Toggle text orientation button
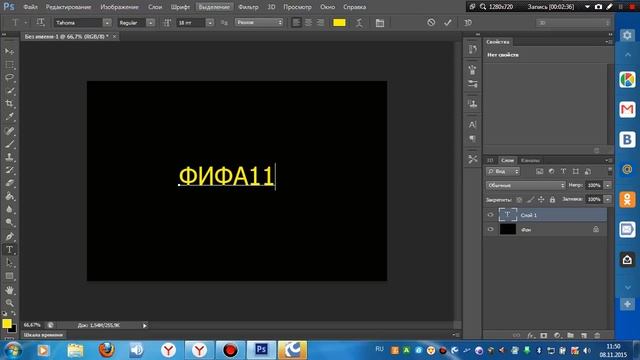640x360 pixels. click(x=40, y=22)
